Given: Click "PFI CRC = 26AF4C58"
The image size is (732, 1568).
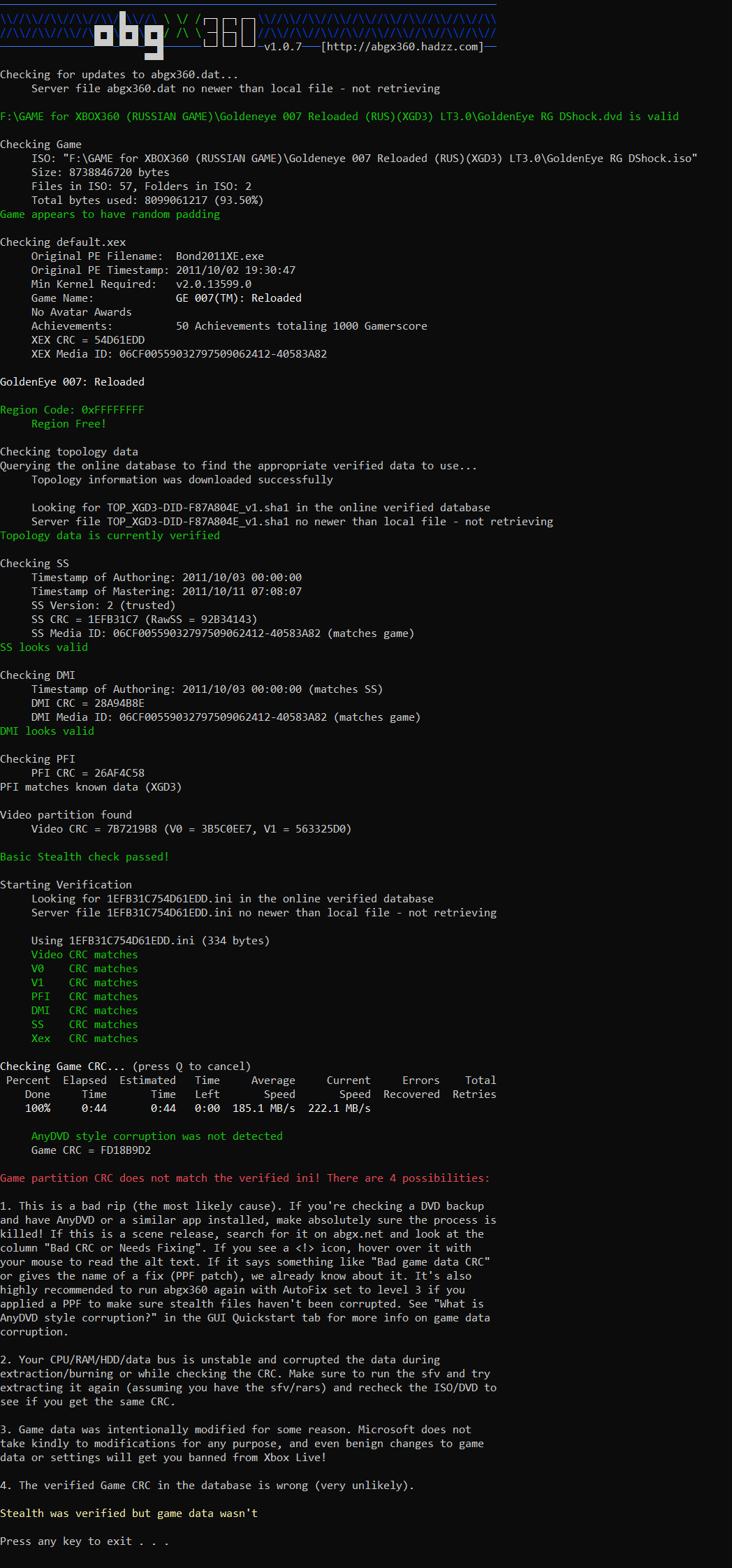Looking at the screenshot, I should (x=88, y=773).
